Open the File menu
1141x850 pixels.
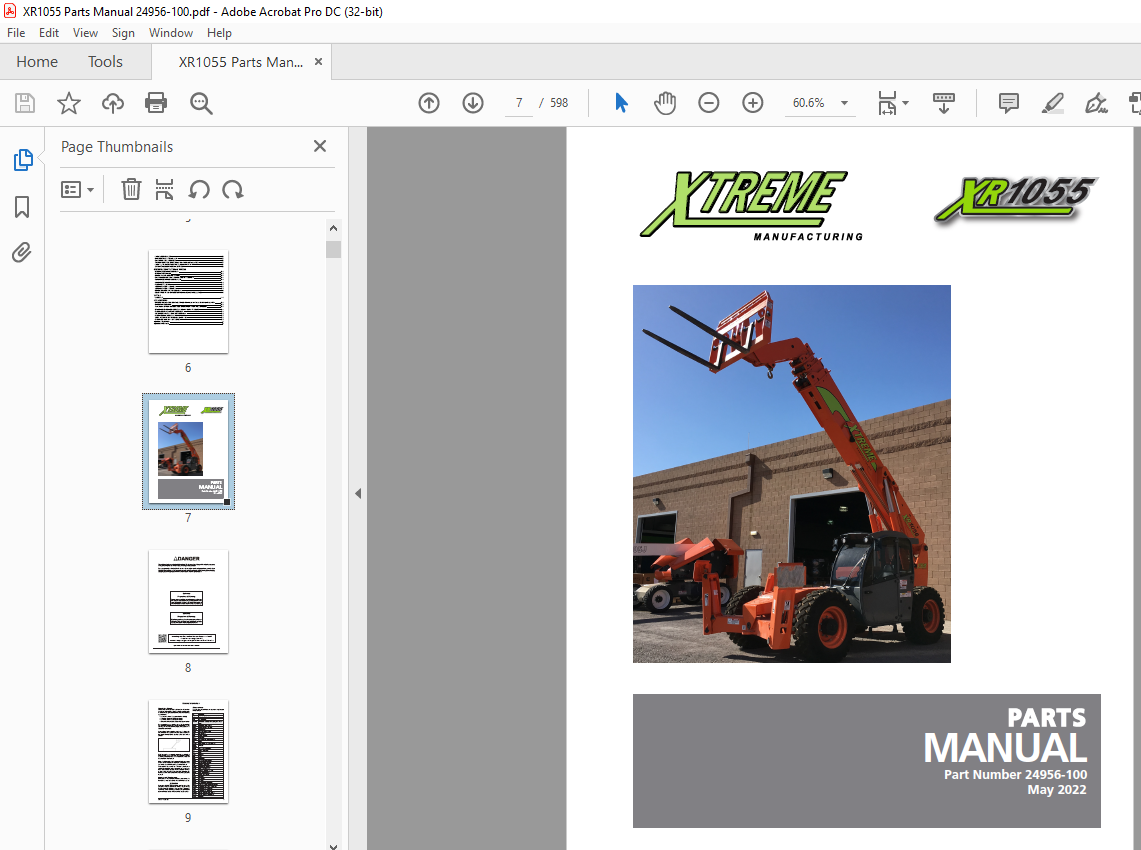(x=16, y=33)
